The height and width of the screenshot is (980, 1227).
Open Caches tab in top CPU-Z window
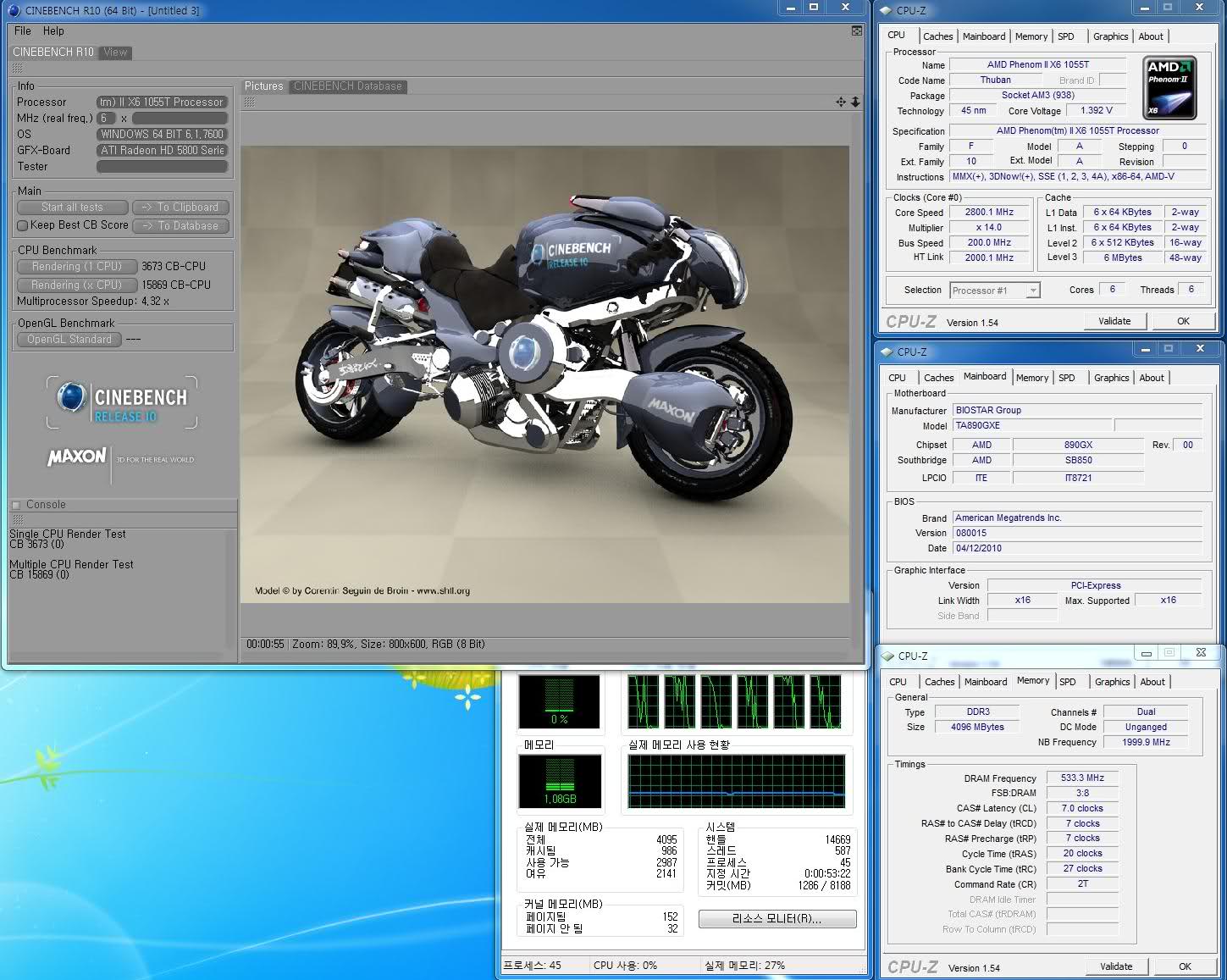[937, 36]
